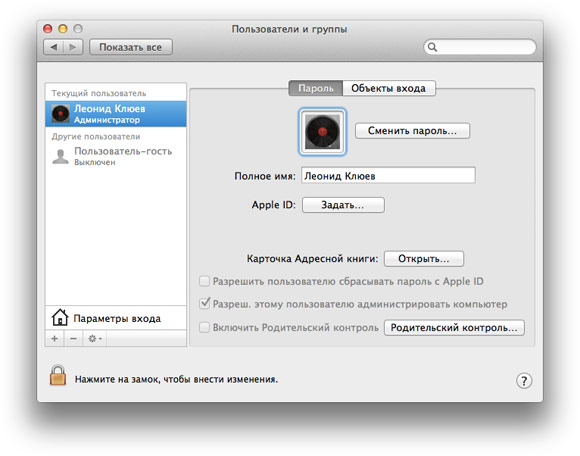Viewport: 580px width, 456px height.
Task: Open help with the question mark button
Action: point(524,381)
